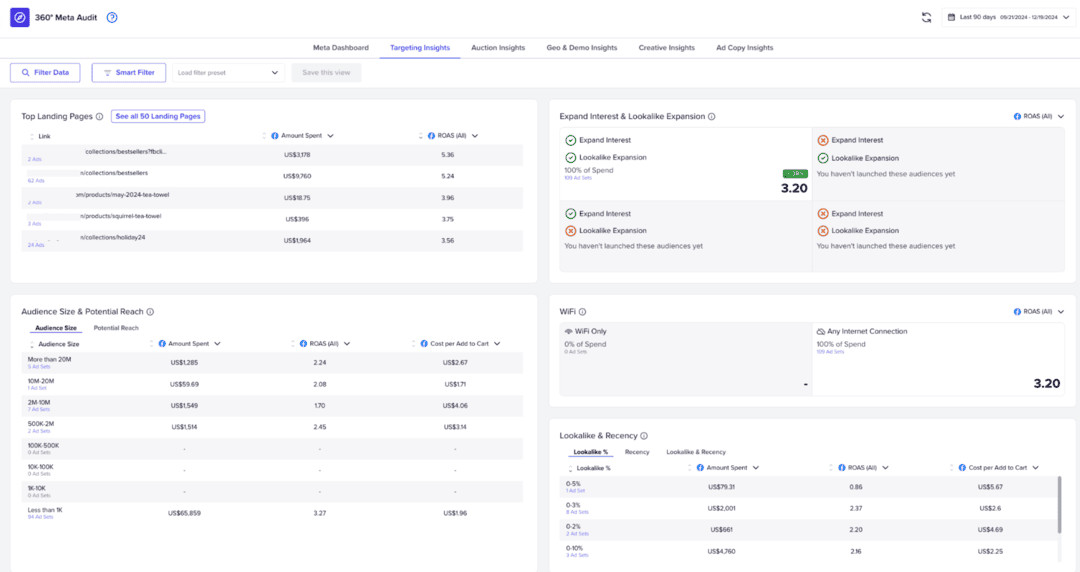Click the 8 Ad Sets link under 0-3%
The image size is (1080, 572).
[577, 512]
